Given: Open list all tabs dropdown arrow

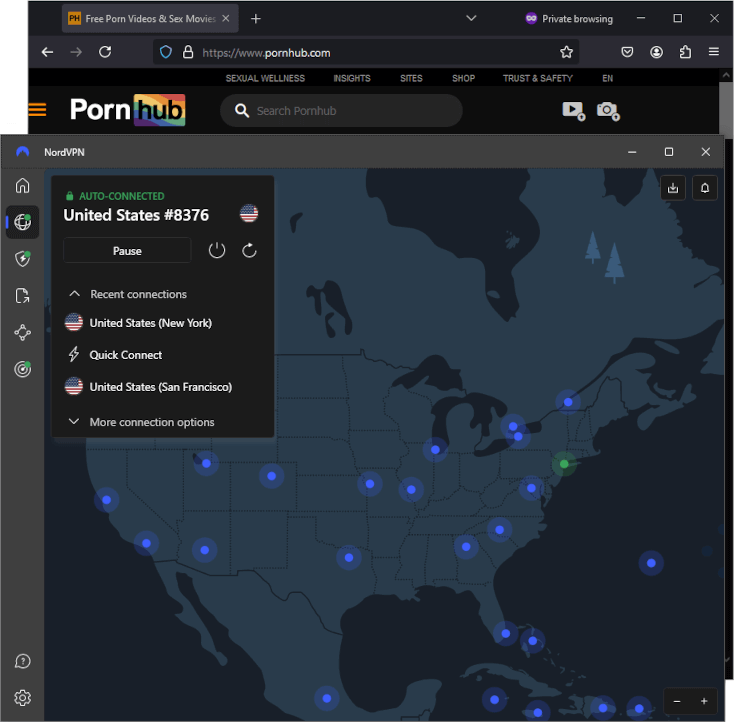Looking at the screenshot, I should (471, 18).
